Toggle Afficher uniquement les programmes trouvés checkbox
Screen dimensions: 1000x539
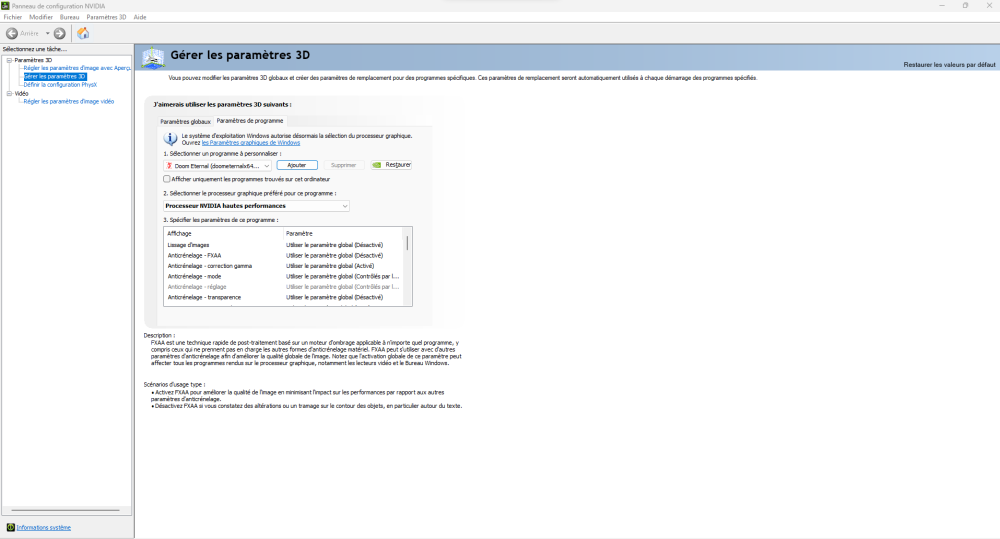167,179
